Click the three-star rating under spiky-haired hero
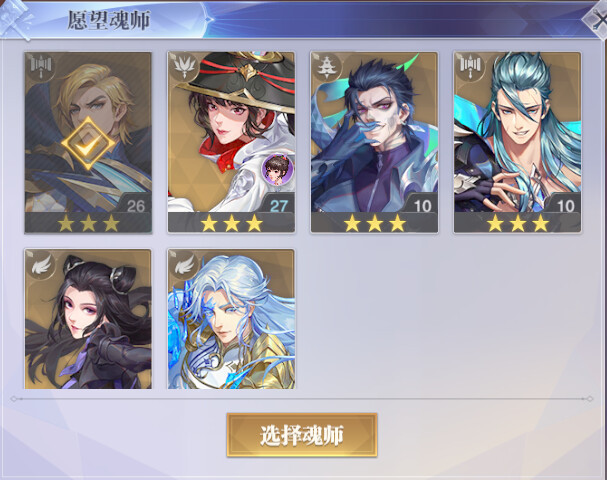 374,223
